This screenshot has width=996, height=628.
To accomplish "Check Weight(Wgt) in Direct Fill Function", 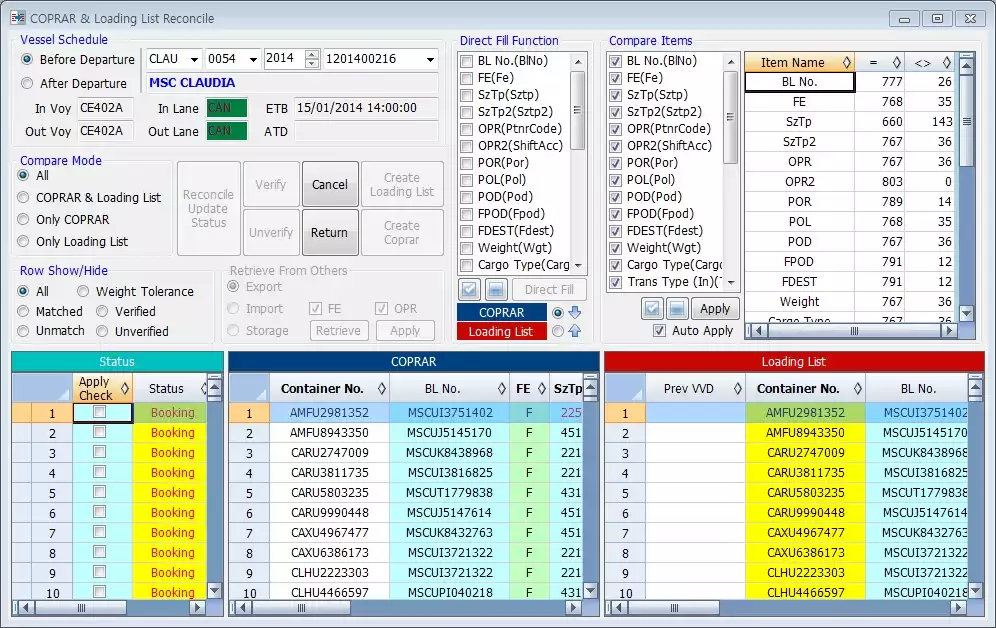I will tap(466, 248).
